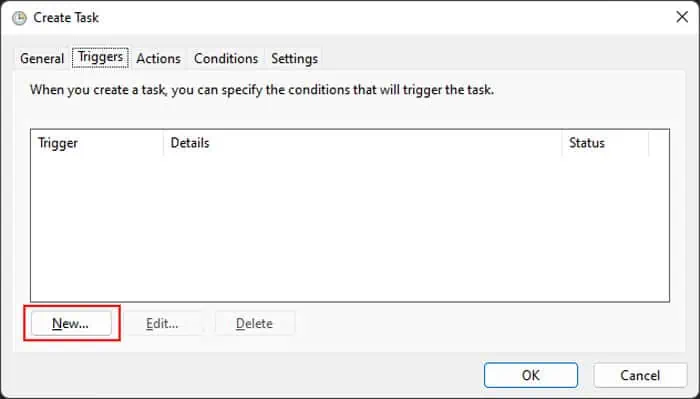The height and width of the screenshot is (399, 700).
Task: Cancel the task creation
Action: [640, 375]
